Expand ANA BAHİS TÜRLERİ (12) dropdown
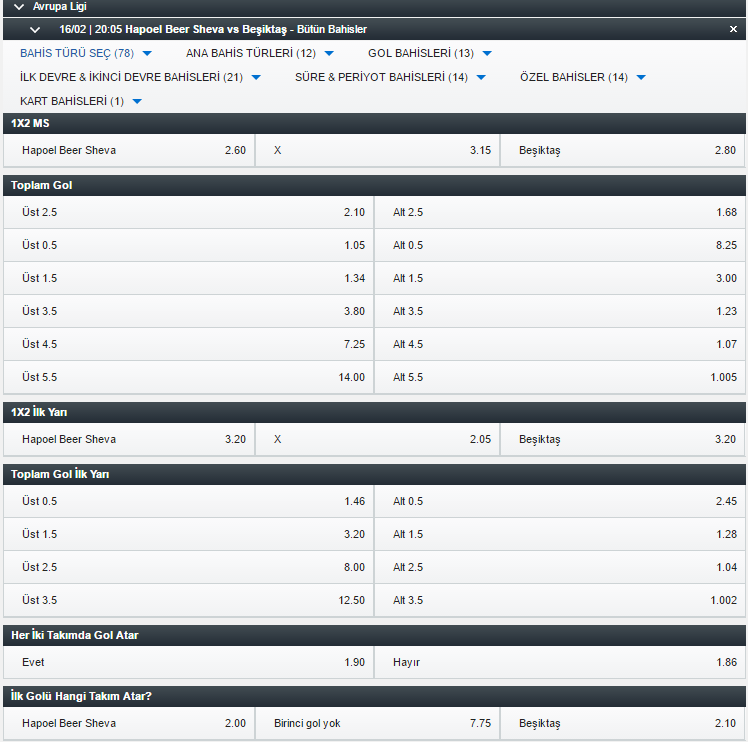The width and height of the screenshot is (748, 742). 260,53
